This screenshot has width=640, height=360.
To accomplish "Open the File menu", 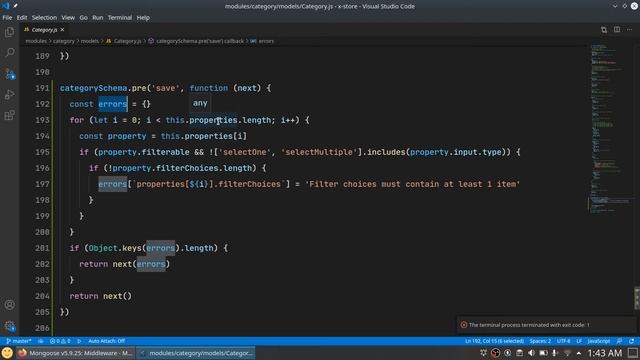I will 7,18.
